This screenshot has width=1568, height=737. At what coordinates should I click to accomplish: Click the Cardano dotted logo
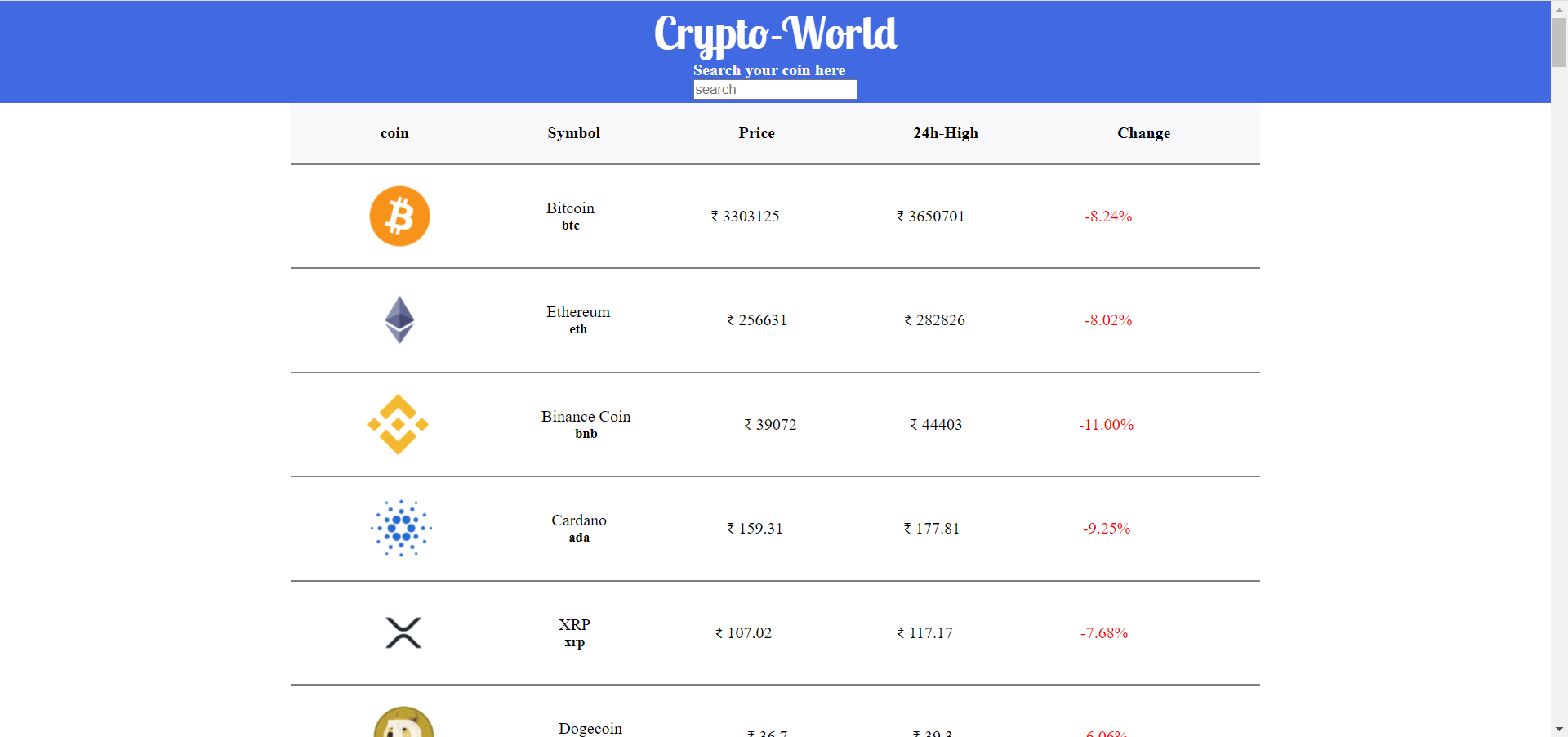pyautogui.click(x=401, y=528)
